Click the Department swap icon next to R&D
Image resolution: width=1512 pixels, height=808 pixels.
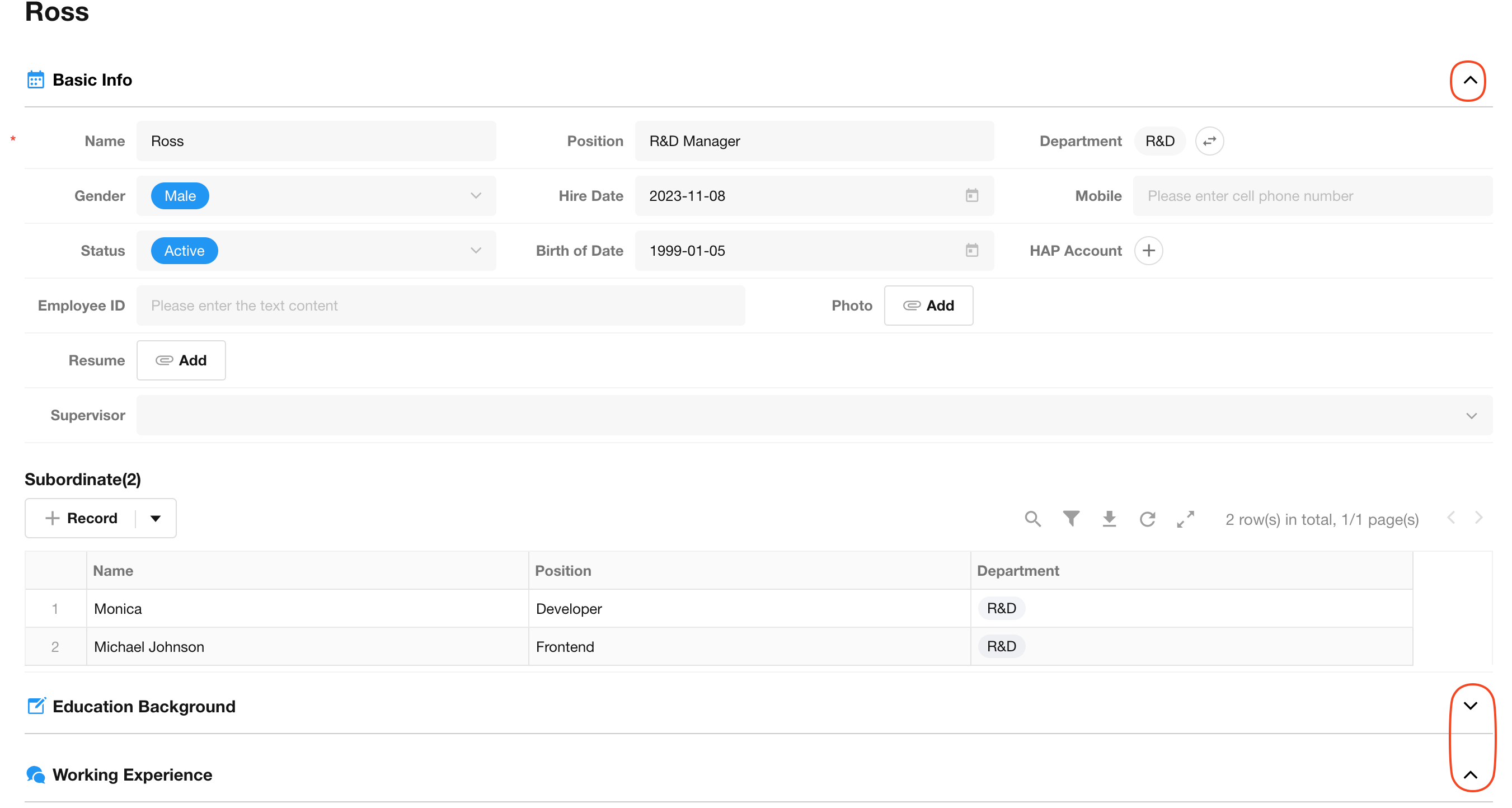point(1209,141)
